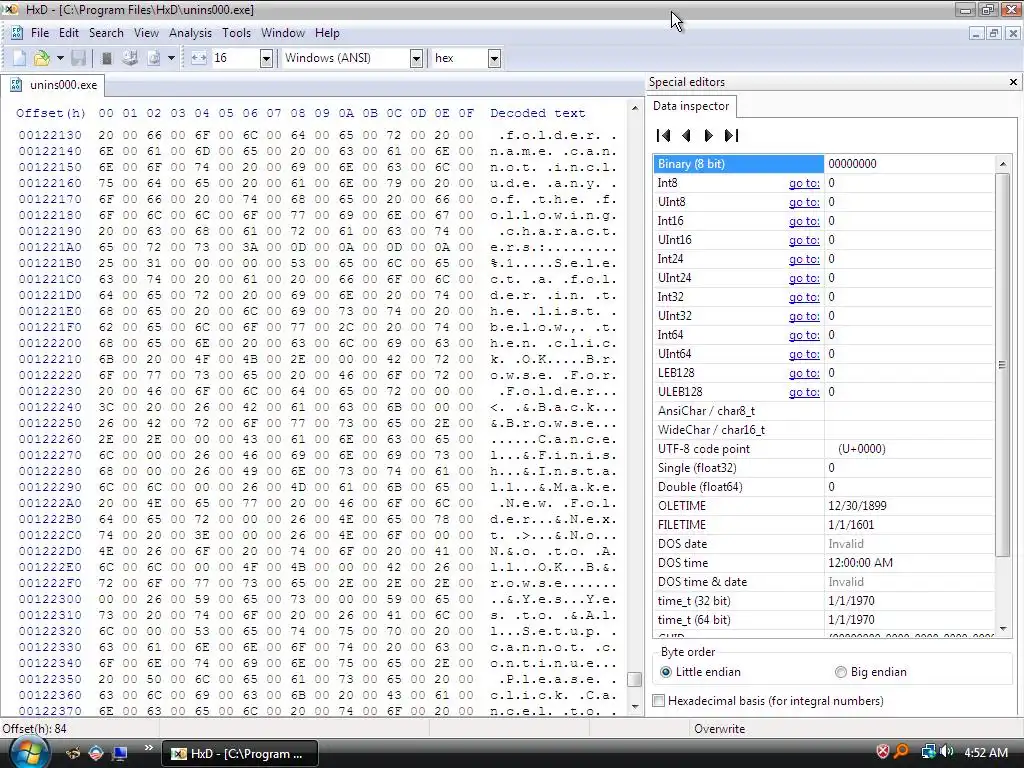Click the Decoded text column header

tap(537, 113)
